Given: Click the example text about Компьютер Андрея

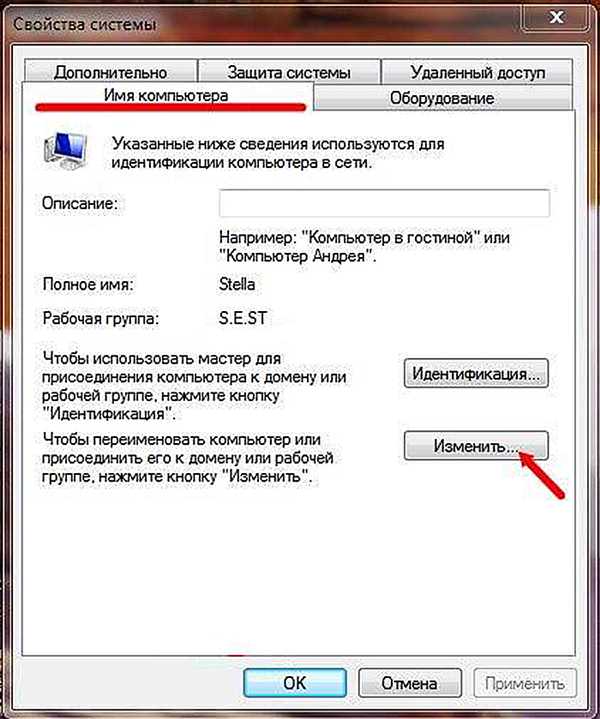Looking at the screenshot, I should (x=364, y=246).
